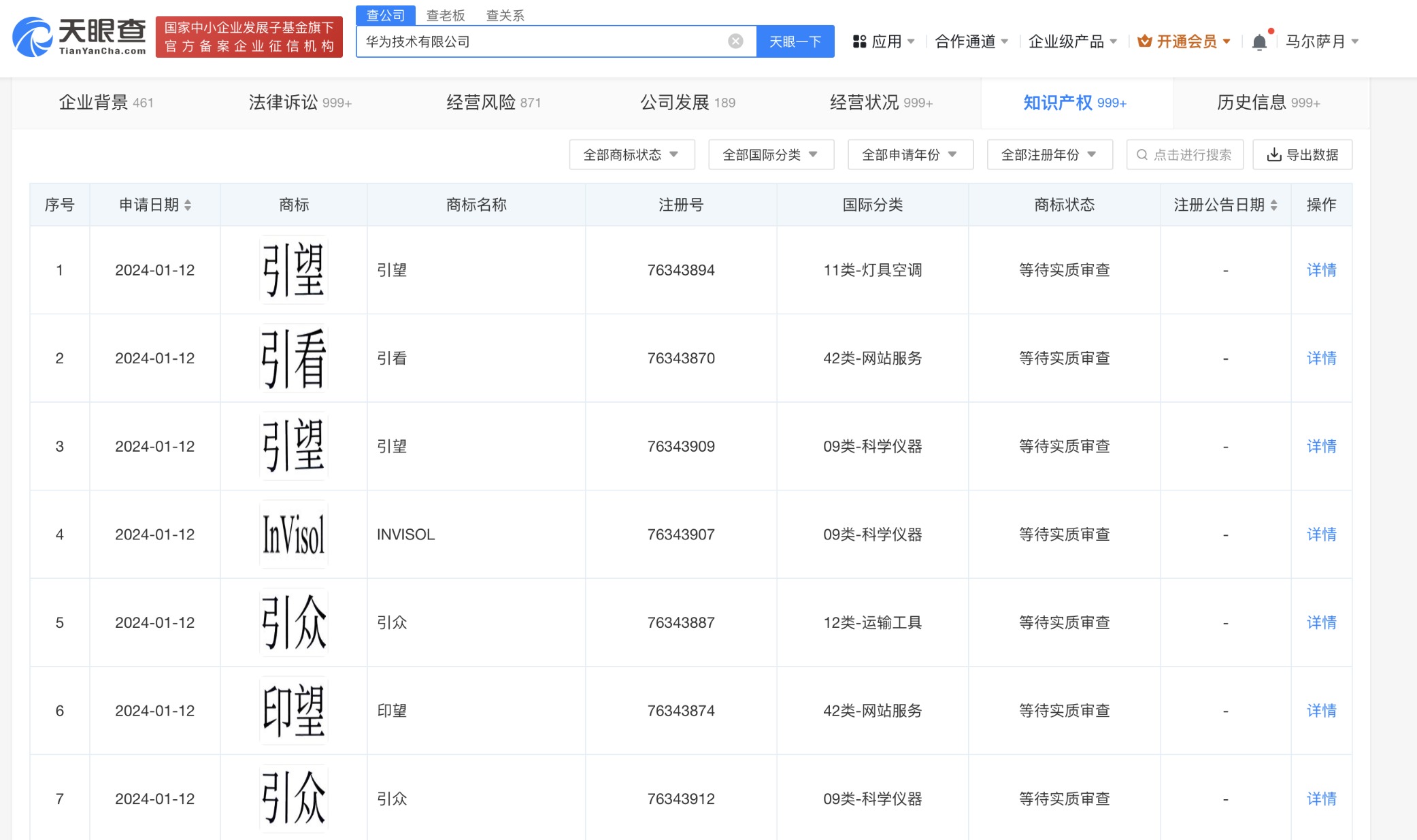Open the 全部国际分类 dropdown
Image resolution: width=1417 pixels, height=840 pixels.
[x=771, y=155]
